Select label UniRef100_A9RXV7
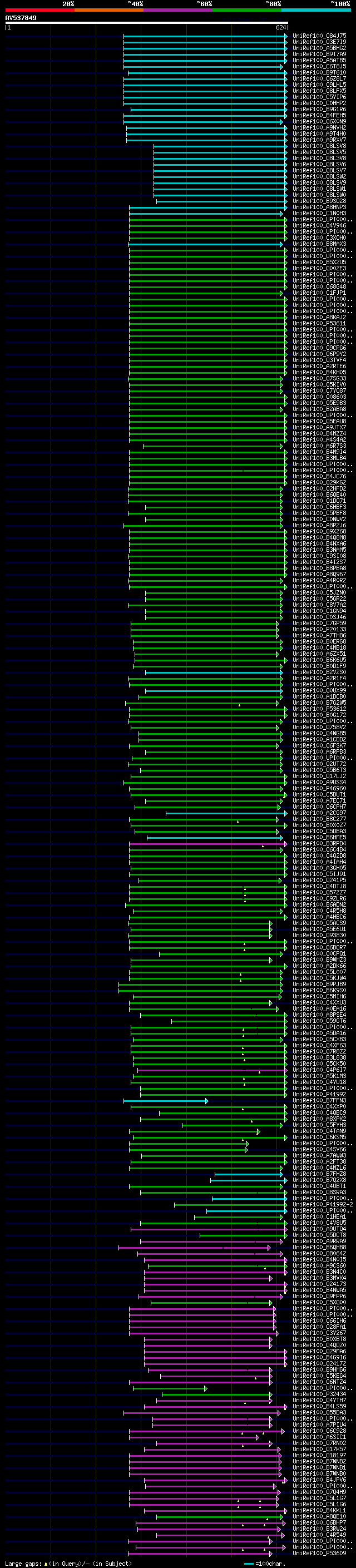The image size is (356, 1568). pyautogui.click(x=319, y=140)
